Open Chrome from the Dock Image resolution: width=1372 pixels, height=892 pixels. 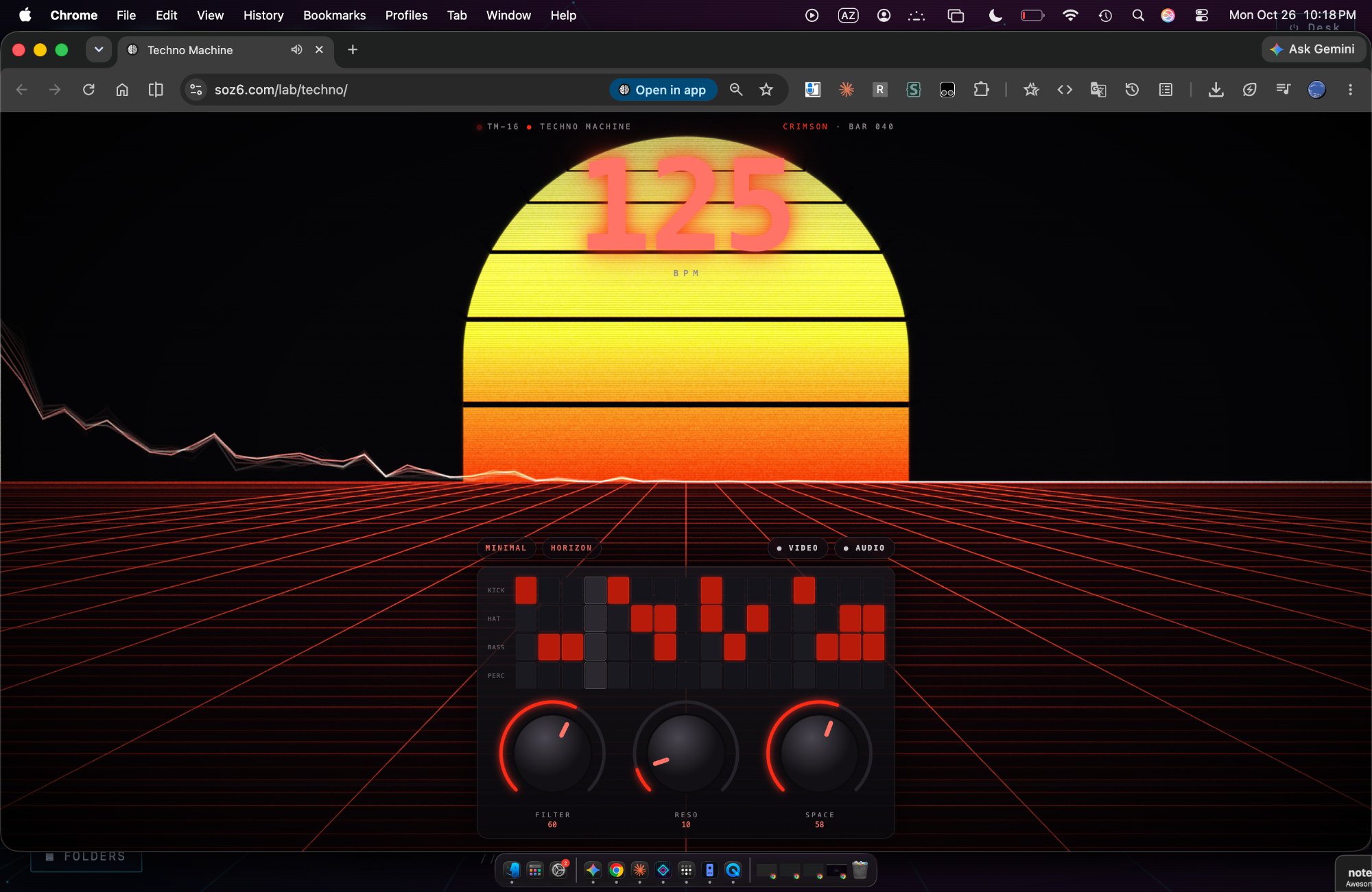616,870
